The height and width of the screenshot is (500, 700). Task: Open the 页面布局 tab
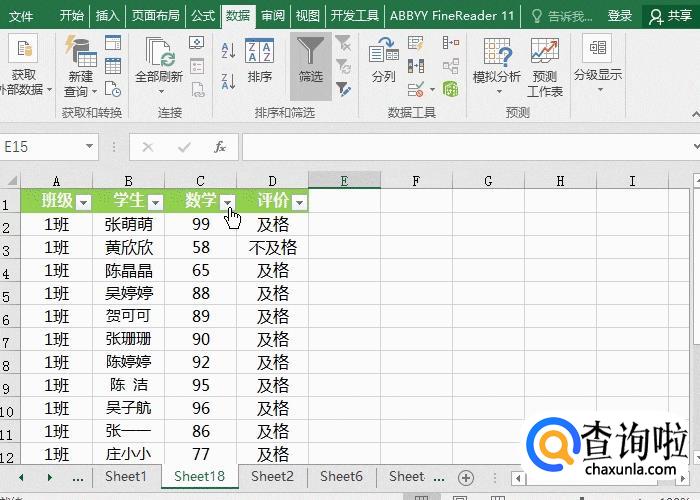(155, 16)
